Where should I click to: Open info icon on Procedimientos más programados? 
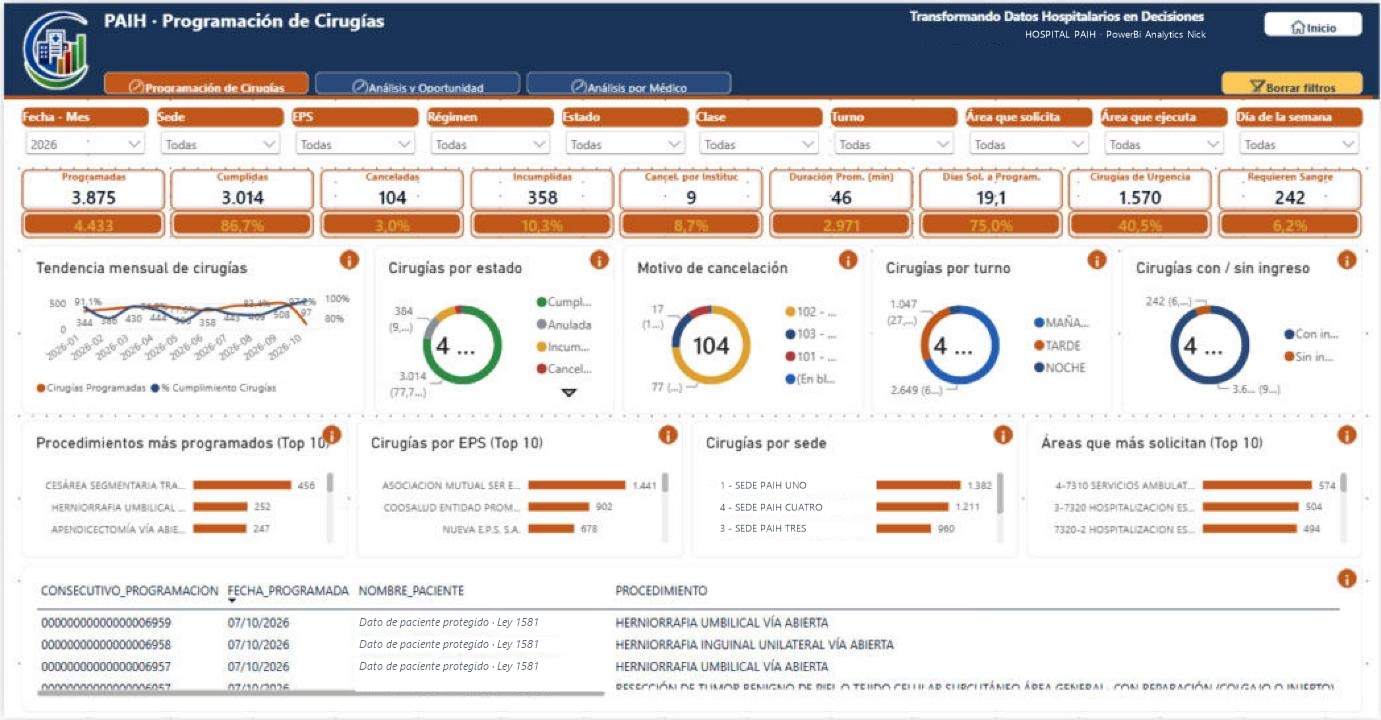pos(332,435)
